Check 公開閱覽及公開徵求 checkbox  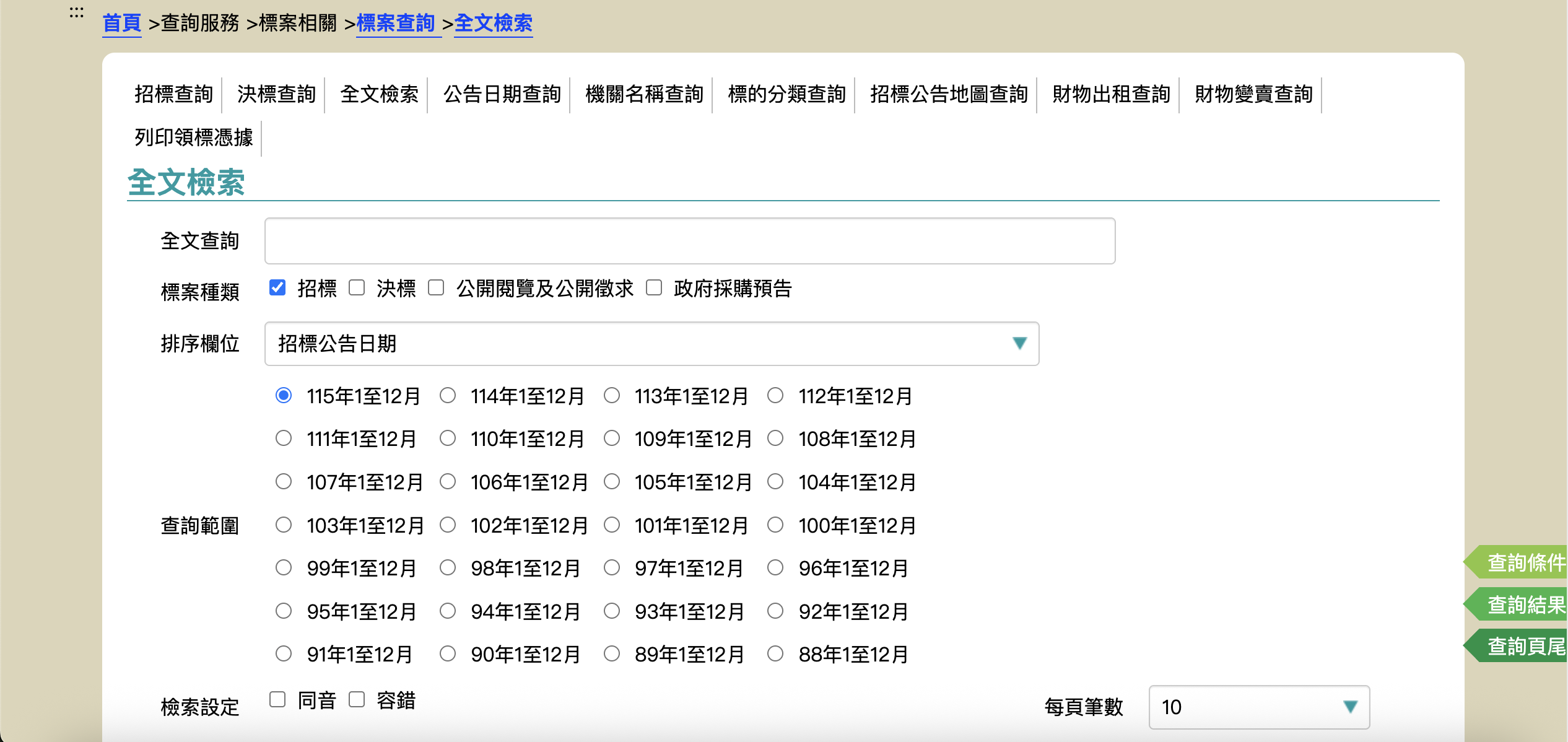436,287
